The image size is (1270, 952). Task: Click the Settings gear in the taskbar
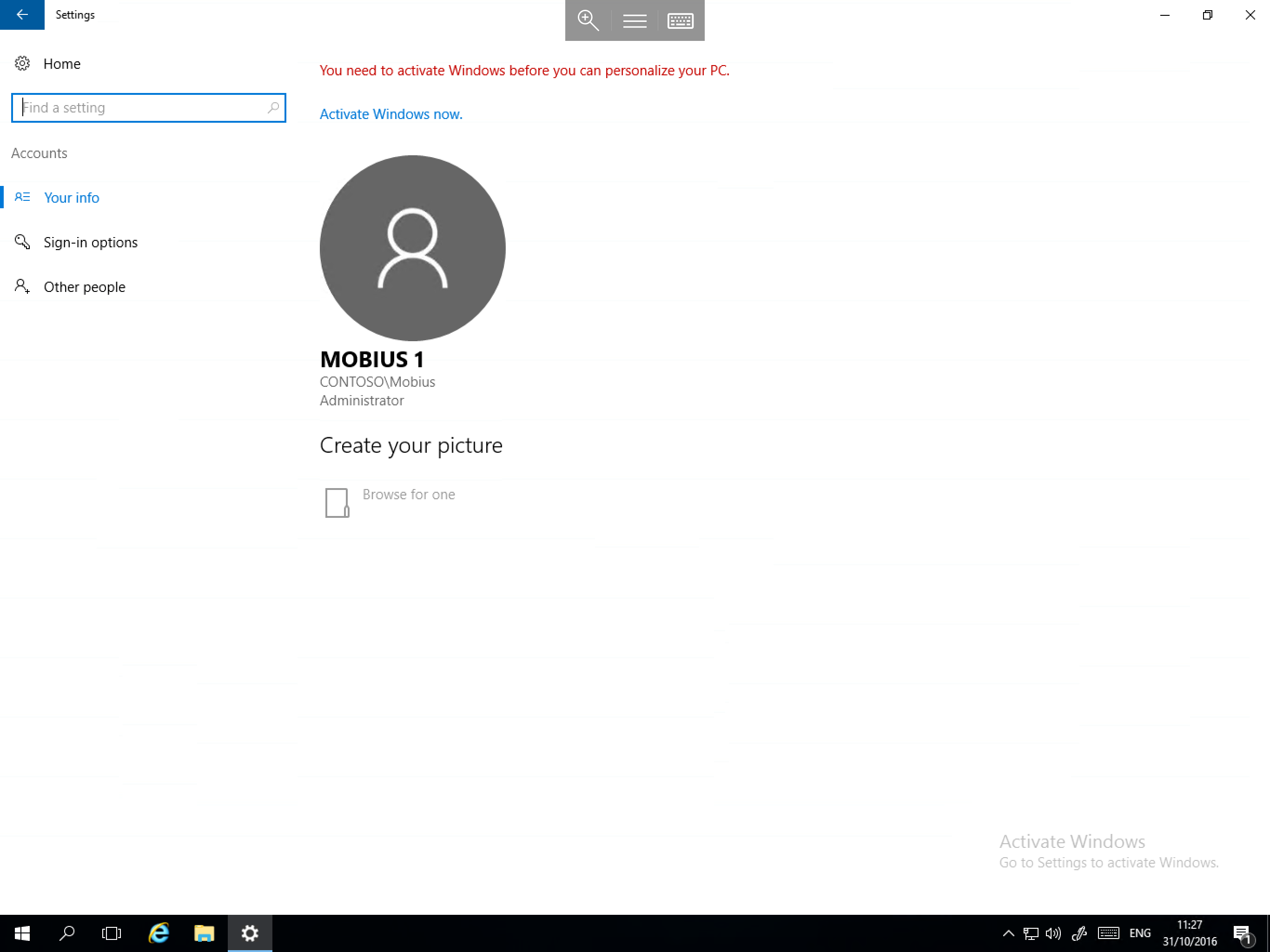[x=250, y=933]
